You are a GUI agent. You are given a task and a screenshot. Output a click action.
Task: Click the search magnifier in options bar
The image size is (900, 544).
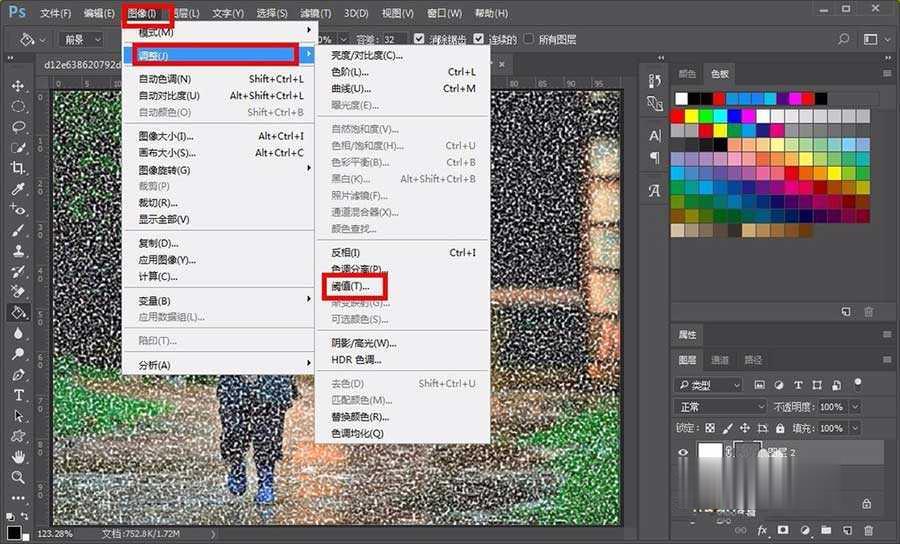coord(843,39)
